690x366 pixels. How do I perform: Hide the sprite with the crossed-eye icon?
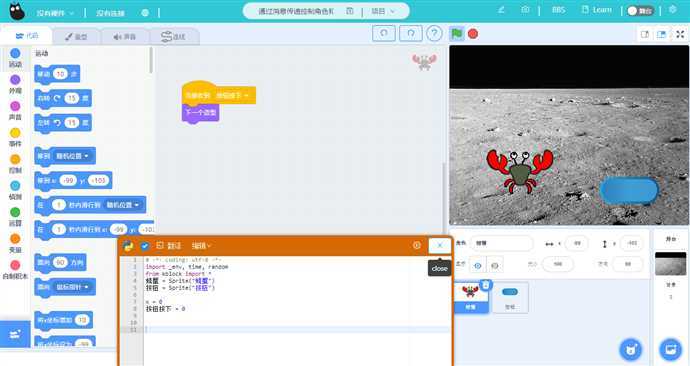point(495,265)
